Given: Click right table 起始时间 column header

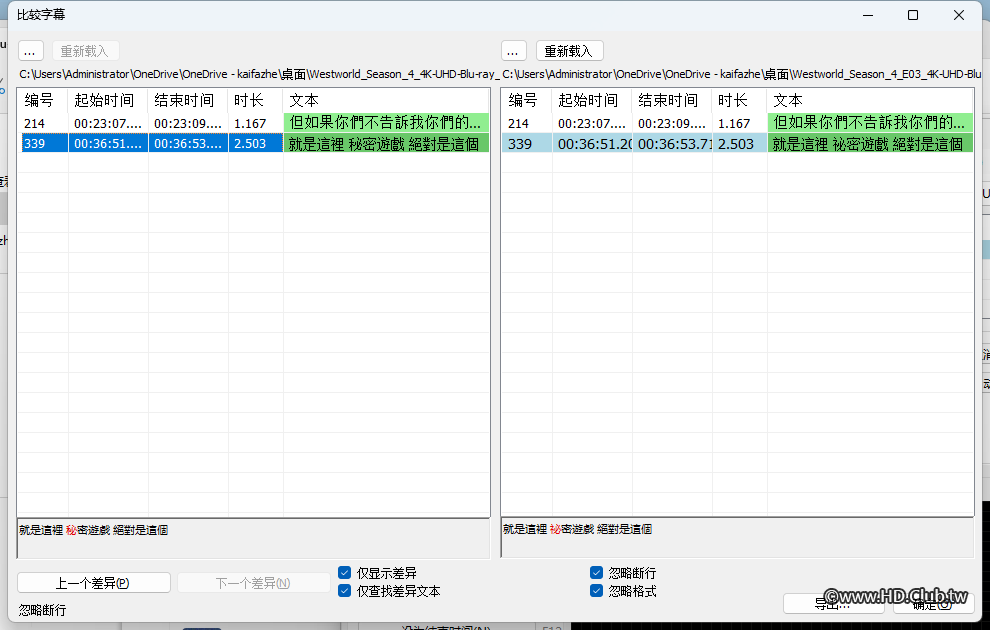Looking at the screenshot, I should click(592, 100).
